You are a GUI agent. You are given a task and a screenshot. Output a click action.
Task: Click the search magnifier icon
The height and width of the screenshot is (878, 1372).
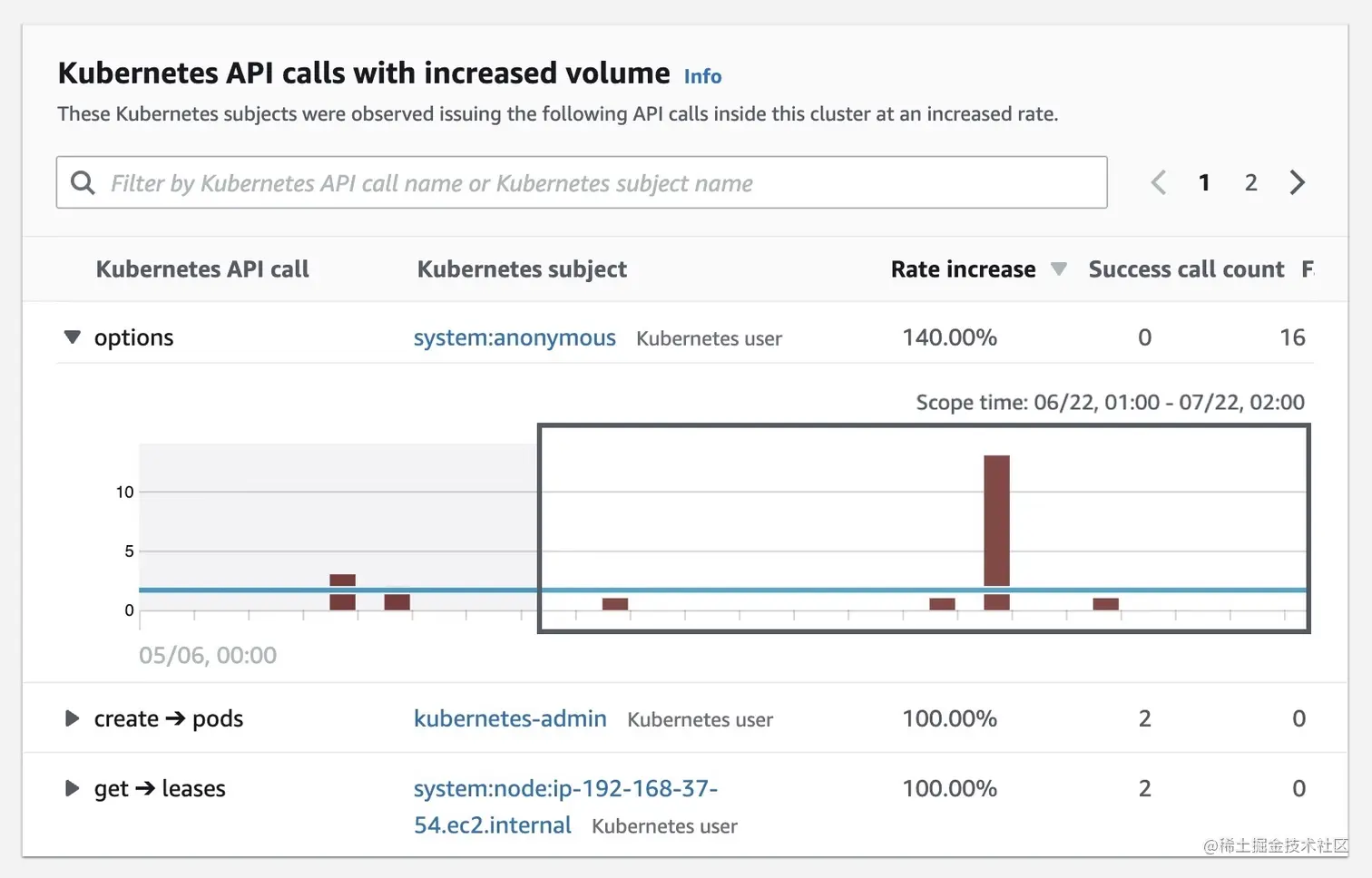(x=83, y=182)
